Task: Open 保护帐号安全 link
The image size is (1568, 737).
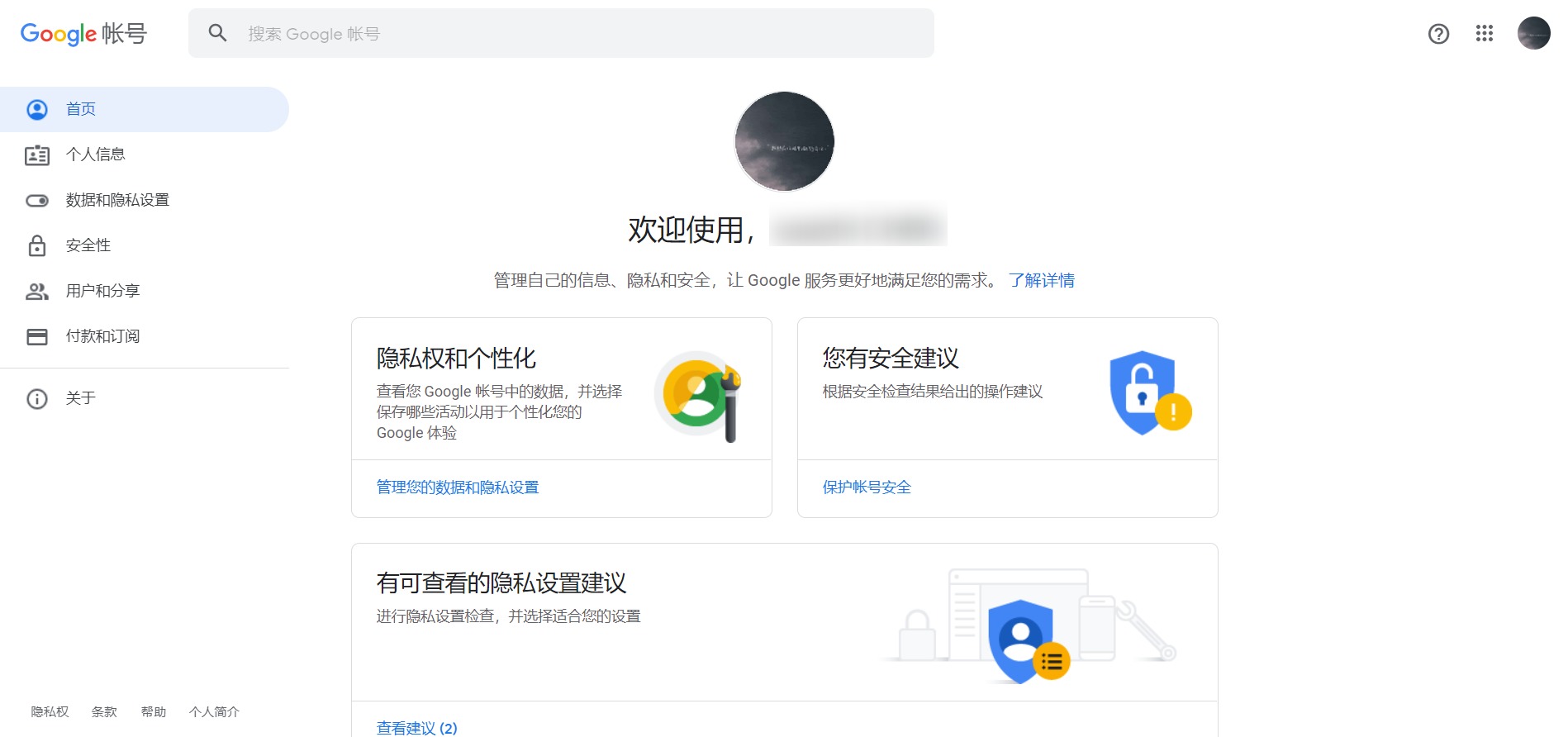Action: [867, 487]
